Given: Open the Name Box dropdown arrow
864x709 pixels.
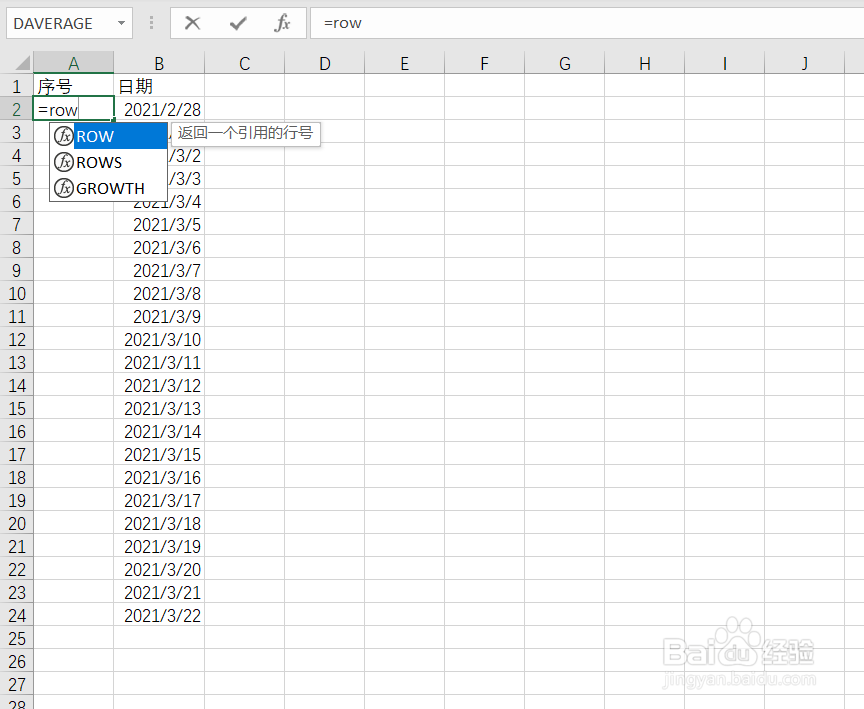Looking at the screenshot, I should 121,23.
